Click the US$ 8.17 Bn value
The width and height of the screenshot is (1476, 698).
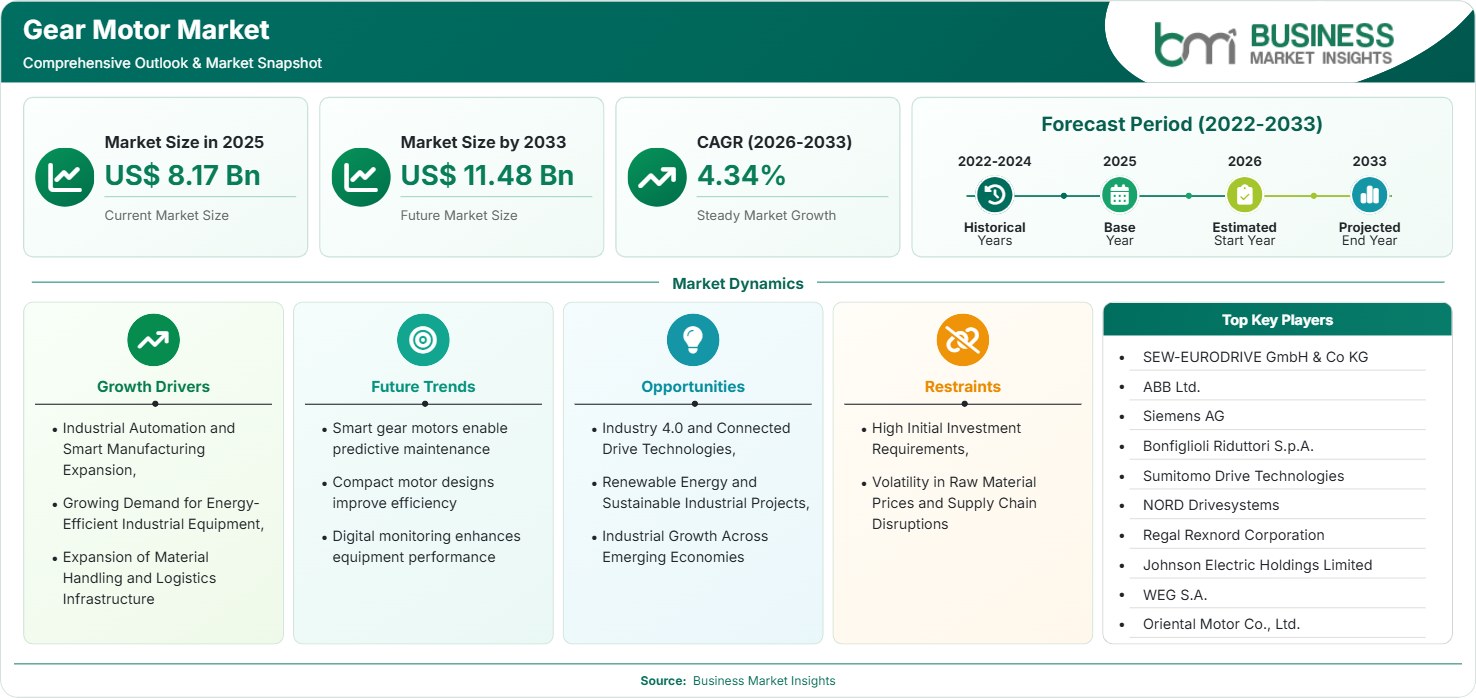coord(182,175)
